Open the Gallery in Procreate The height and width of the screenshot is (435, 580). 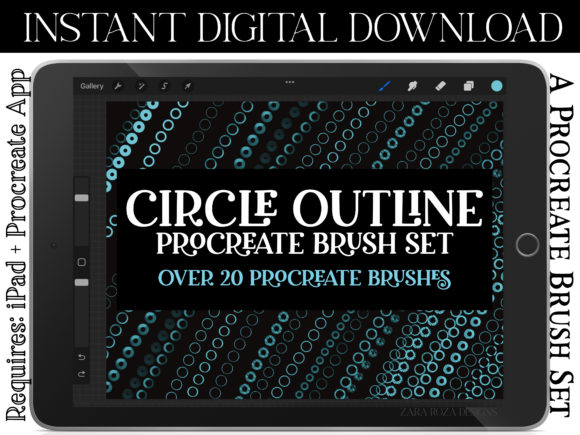(x=92, y=86)
